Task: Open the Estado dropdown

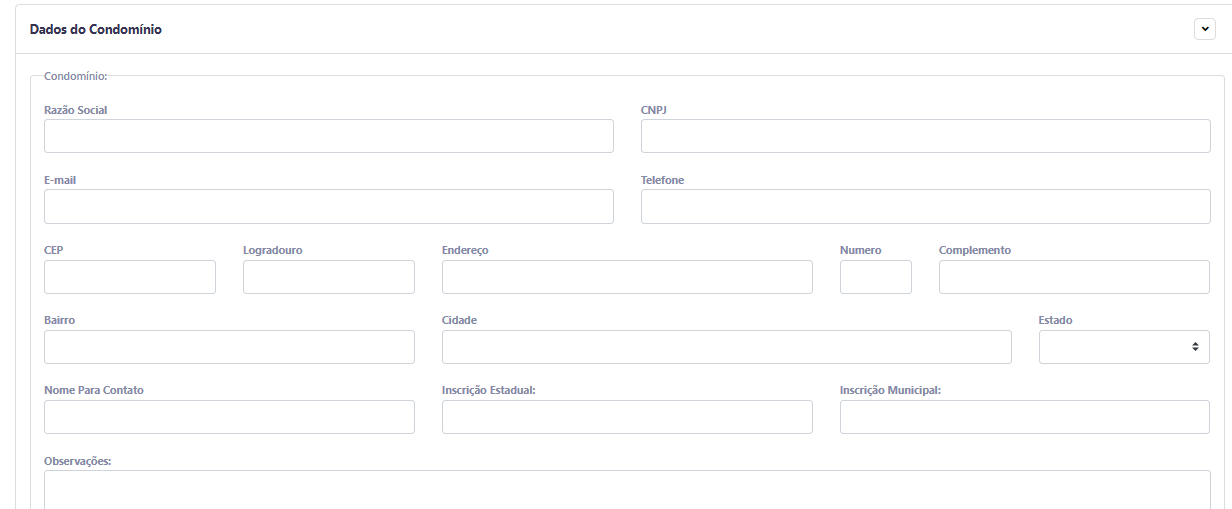Action: pos(1124,347)
